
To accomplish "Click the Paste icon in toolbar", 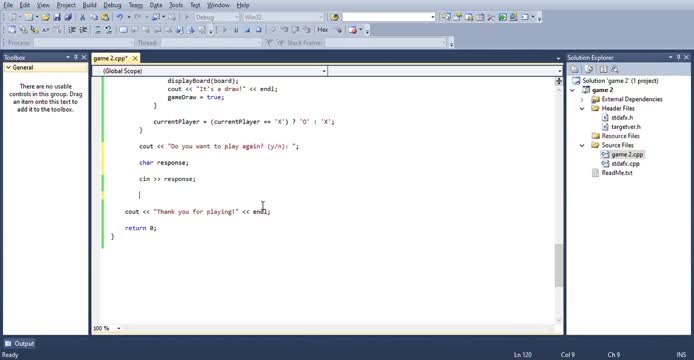I will pos(105,17).
